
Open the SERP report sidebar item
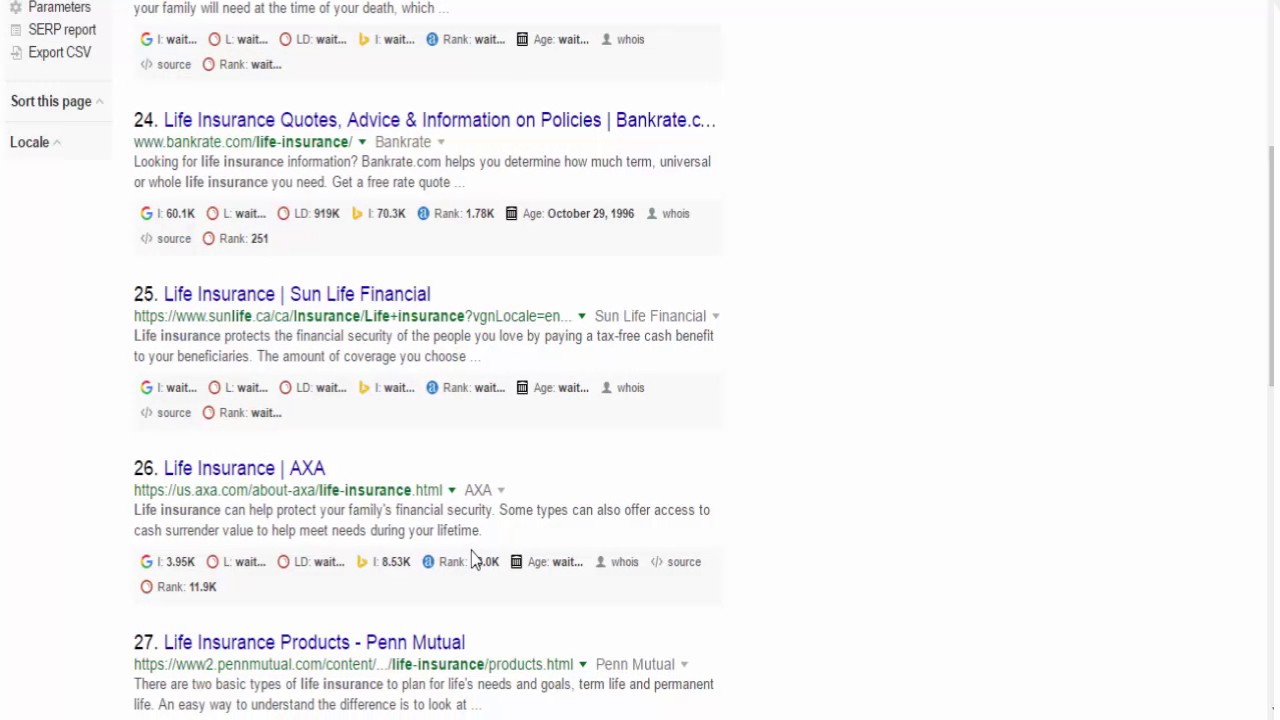[62, 30]
